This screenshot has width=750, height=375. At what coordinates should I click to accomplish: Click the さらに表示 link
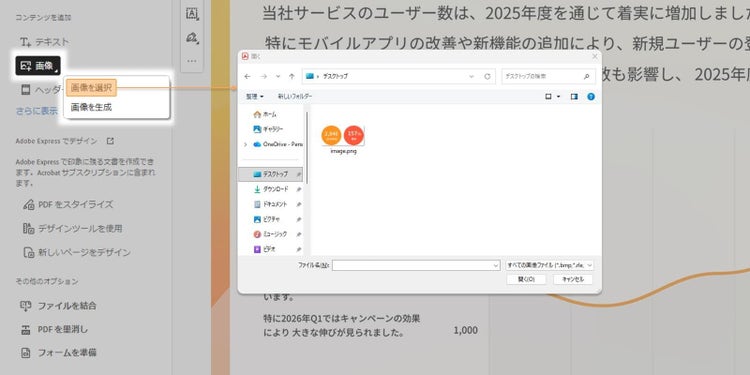(37, 111)
